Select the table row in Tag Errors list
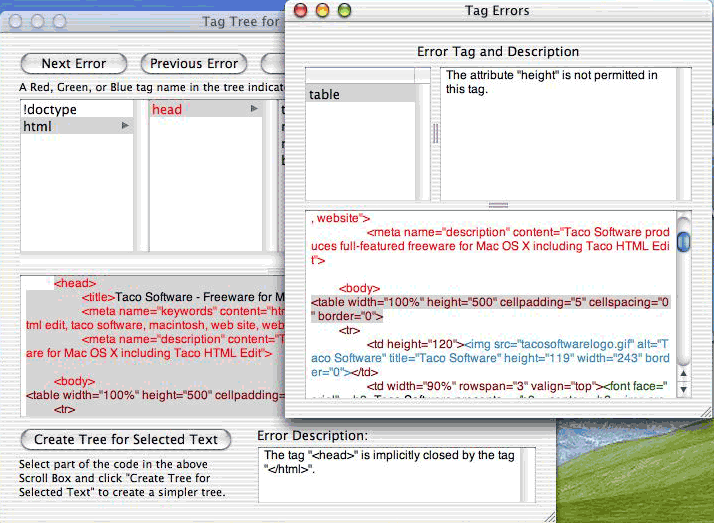714x523 pixels. pos(360,94)
